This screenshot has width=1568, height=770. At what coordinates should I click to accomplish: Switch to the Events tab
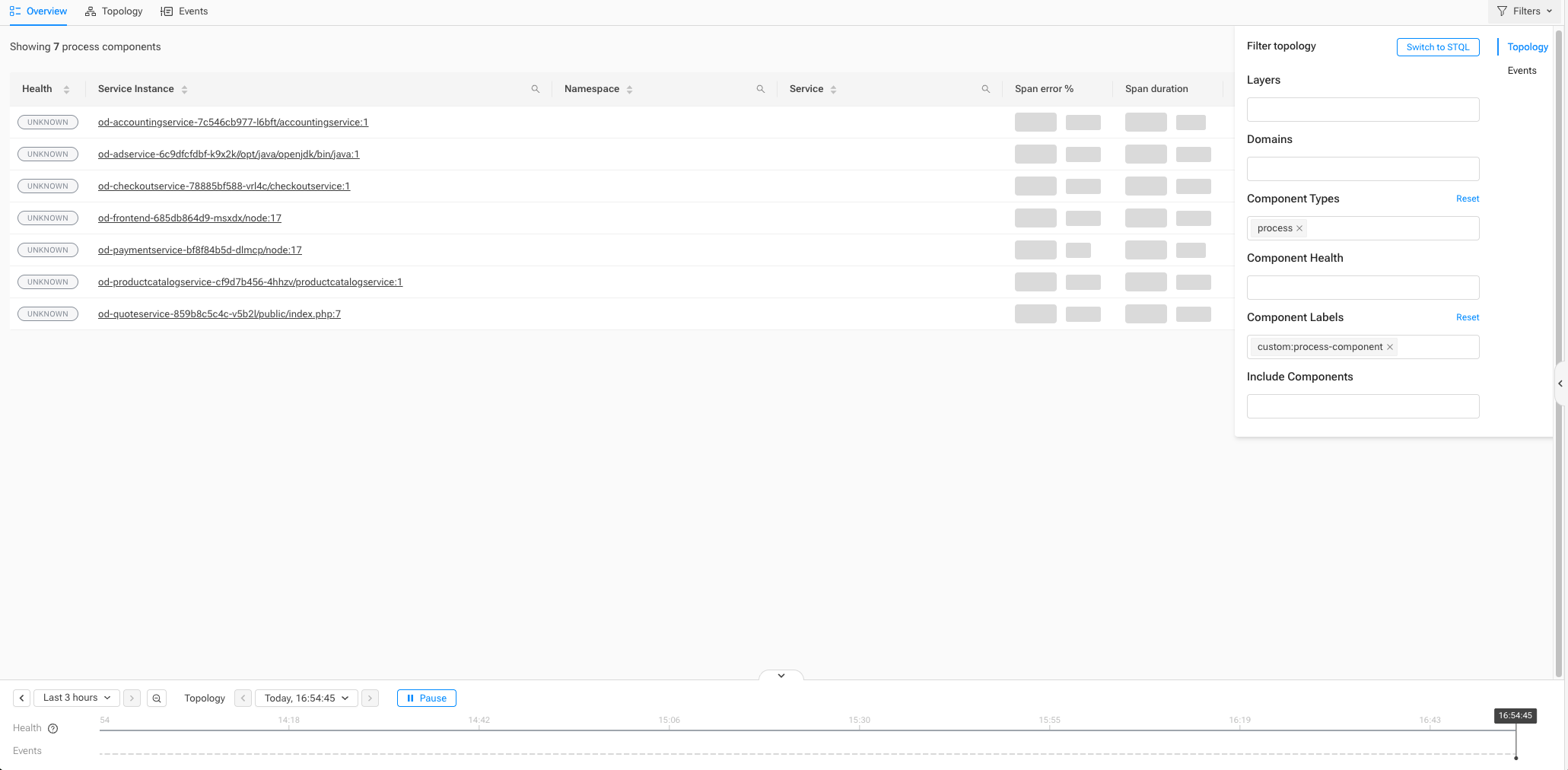(x=184, y=11)
